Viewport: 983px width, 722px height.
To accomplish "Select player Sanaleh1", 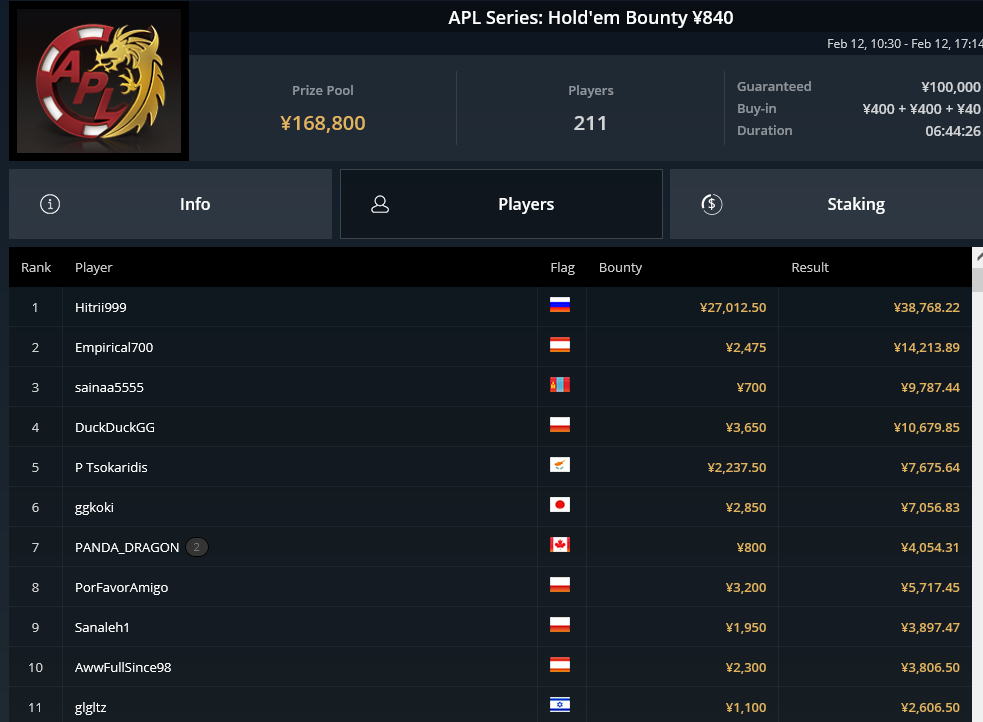I will click(102, 627).
